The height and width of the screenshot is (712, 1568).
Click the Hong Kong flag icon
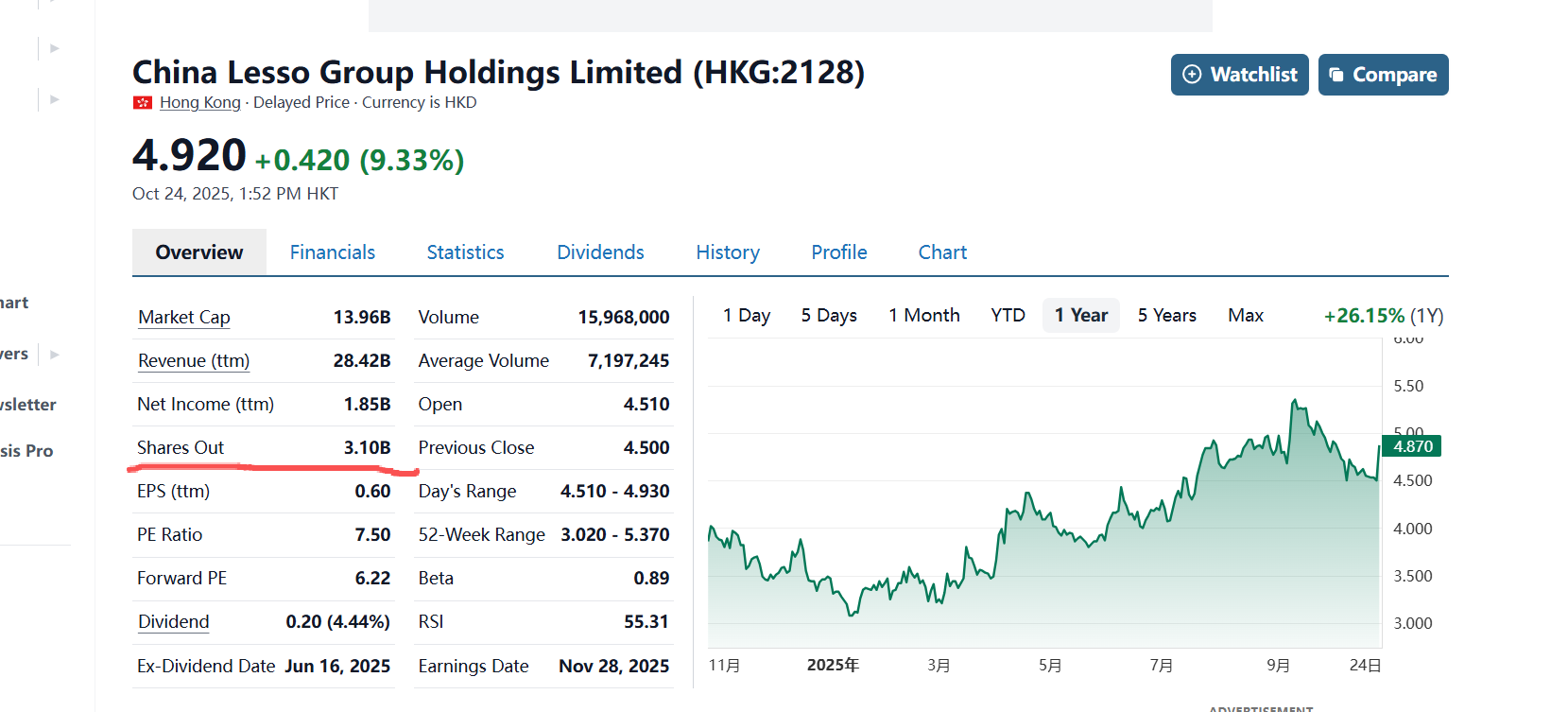click(x=143, y=103)
